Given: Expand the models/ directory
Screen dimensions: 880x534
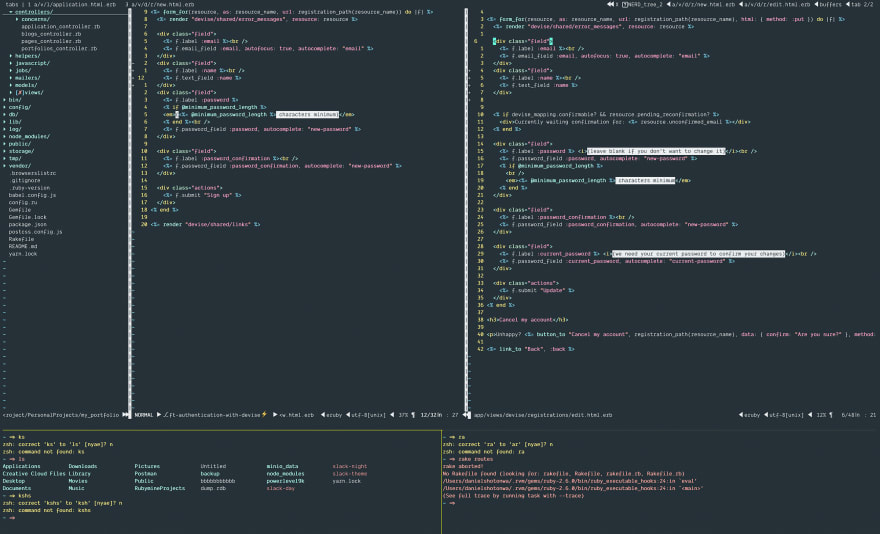Looking at the screenshot, I should pyautogui.click(x=24, y=85).
